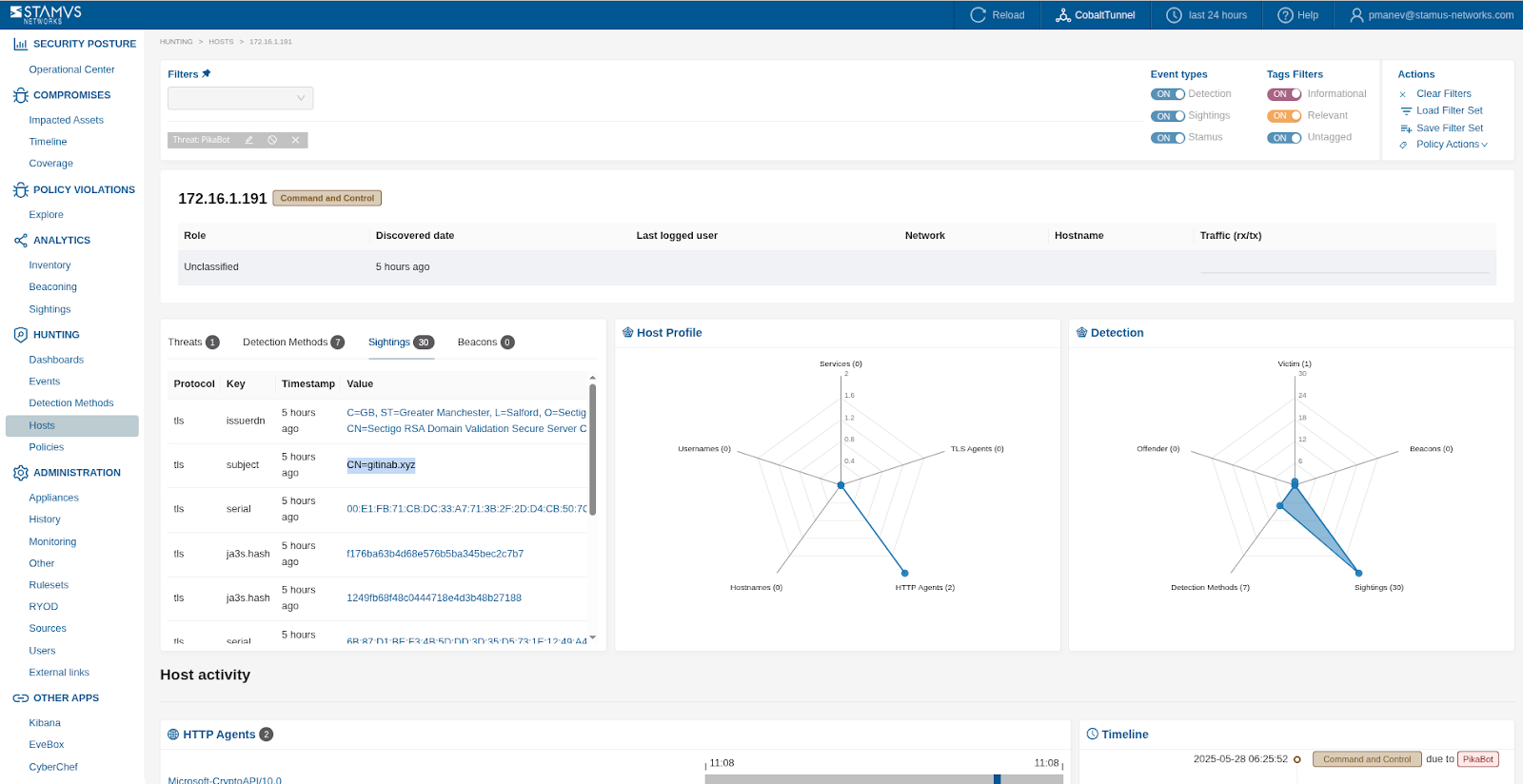Toggle off Detection event type
This screenshot has height=784, width=1523.
[1168, 94]
